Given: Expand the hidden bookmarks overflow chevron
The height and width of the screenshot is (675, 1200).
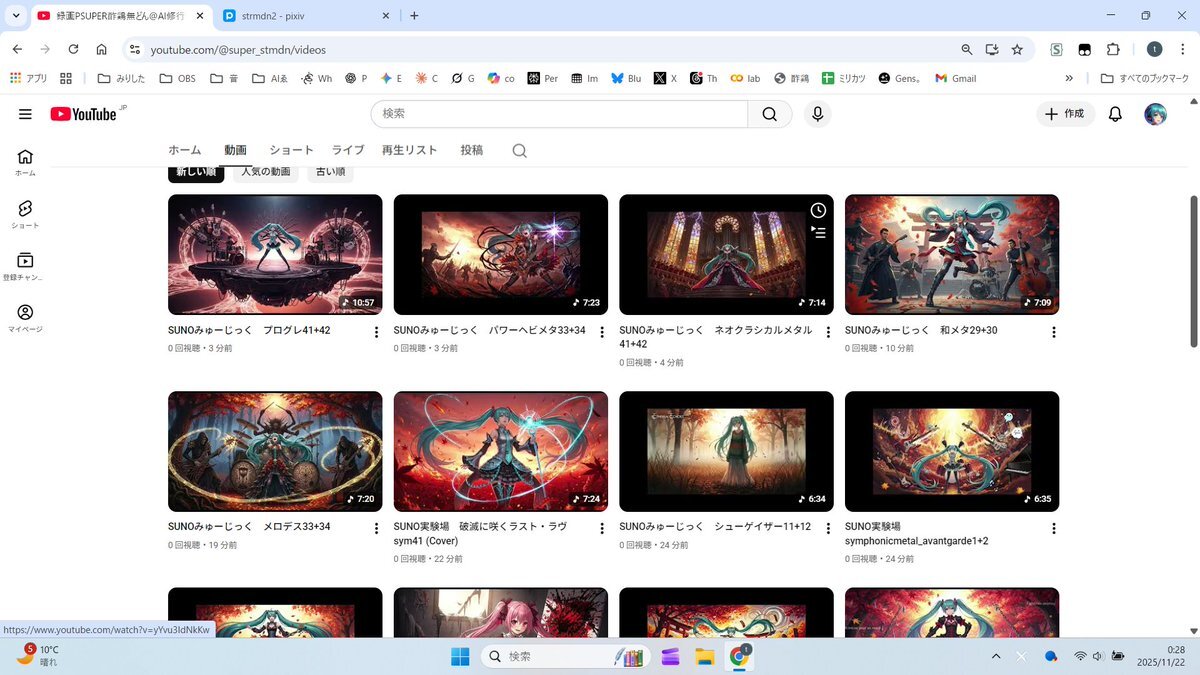Looking at the screenshot, I should (1069, 78).
